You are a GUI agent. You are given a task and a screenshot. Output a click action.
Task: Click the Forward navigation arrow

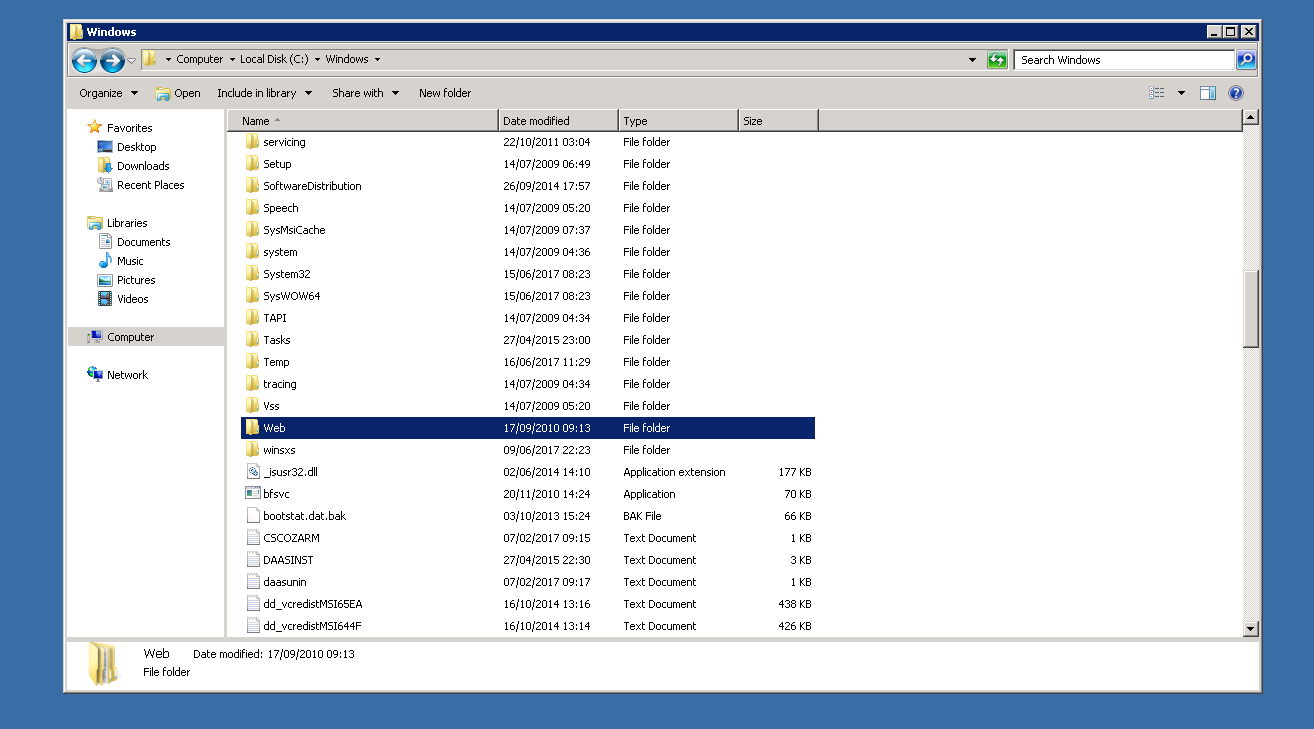coord(111,60)
